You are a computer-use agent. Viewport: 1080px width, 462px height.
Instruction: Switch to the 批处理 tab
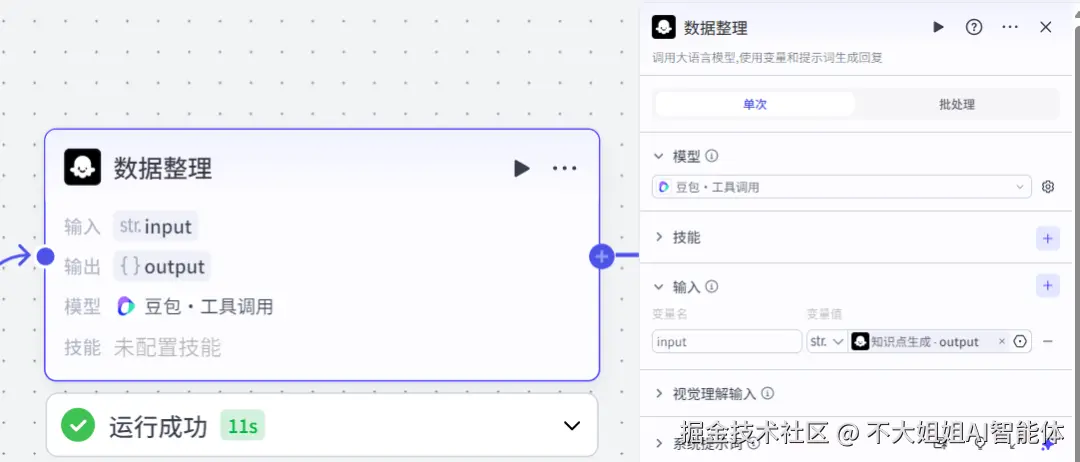pos(957,105)
